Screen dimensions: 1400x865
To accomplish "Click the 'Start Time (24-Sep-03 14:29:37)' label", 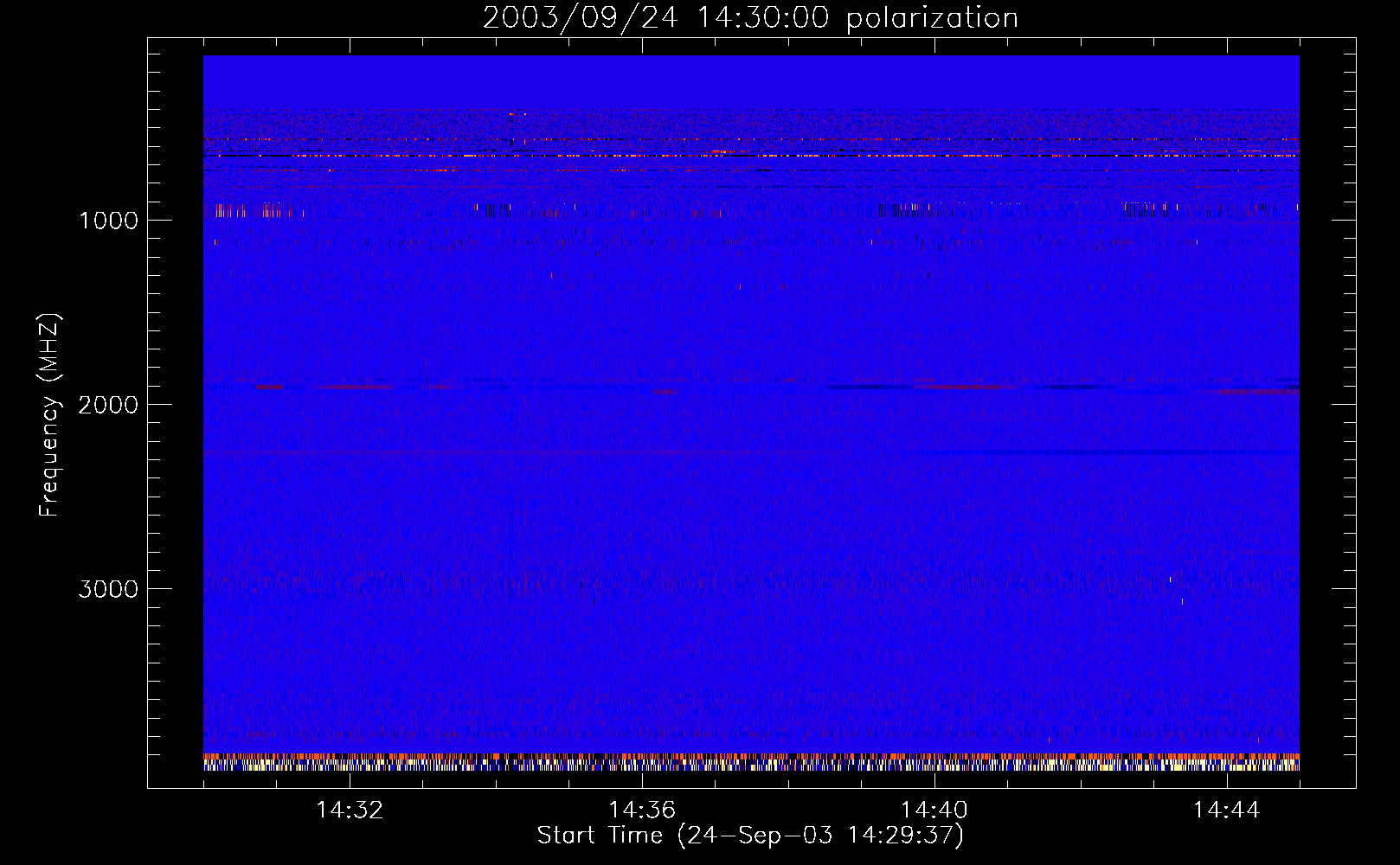I will (x=750, y=836).
